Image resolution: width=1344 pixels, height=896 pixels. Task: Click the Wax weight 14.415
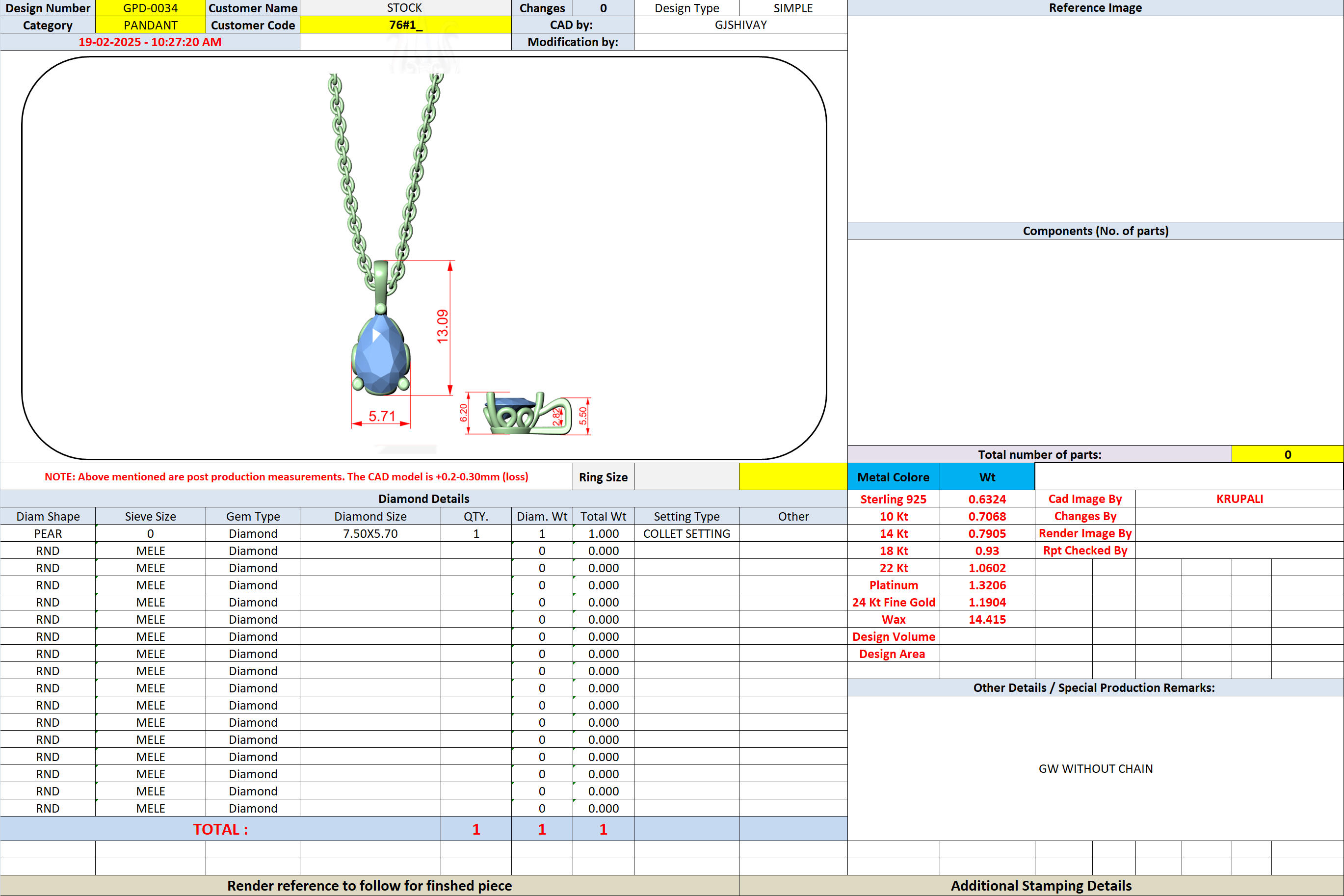(987, 619)
